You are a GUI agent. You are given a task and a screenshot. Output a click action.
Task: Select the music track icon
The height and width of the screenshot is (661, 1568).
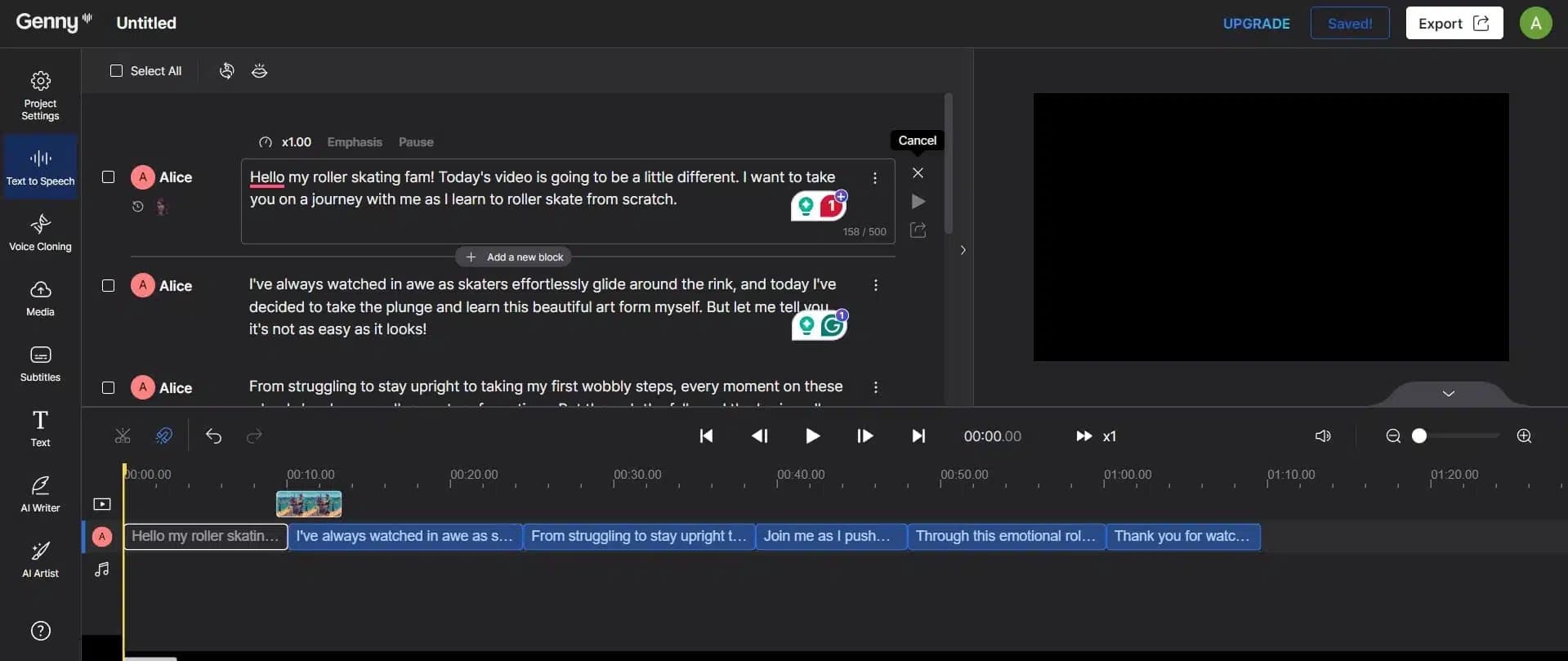tap(101, 569)
